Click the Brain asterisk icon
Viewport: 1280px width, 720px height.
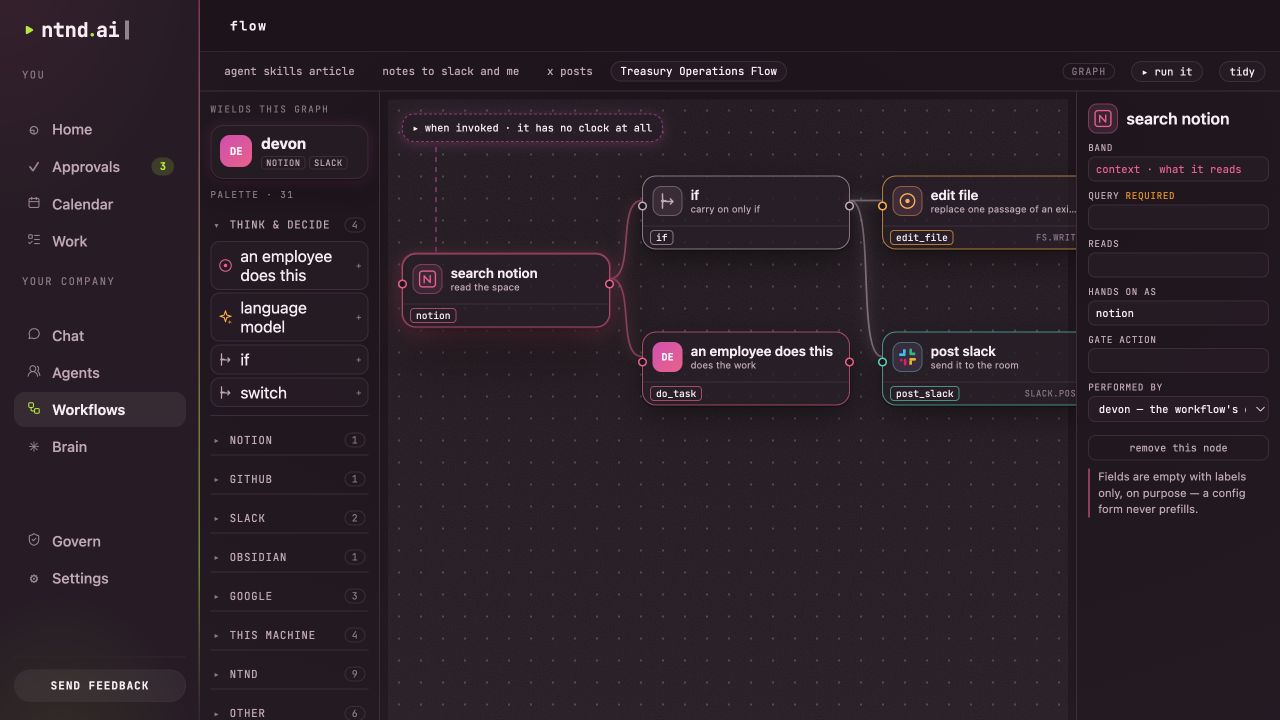click(x=34, y=446)
